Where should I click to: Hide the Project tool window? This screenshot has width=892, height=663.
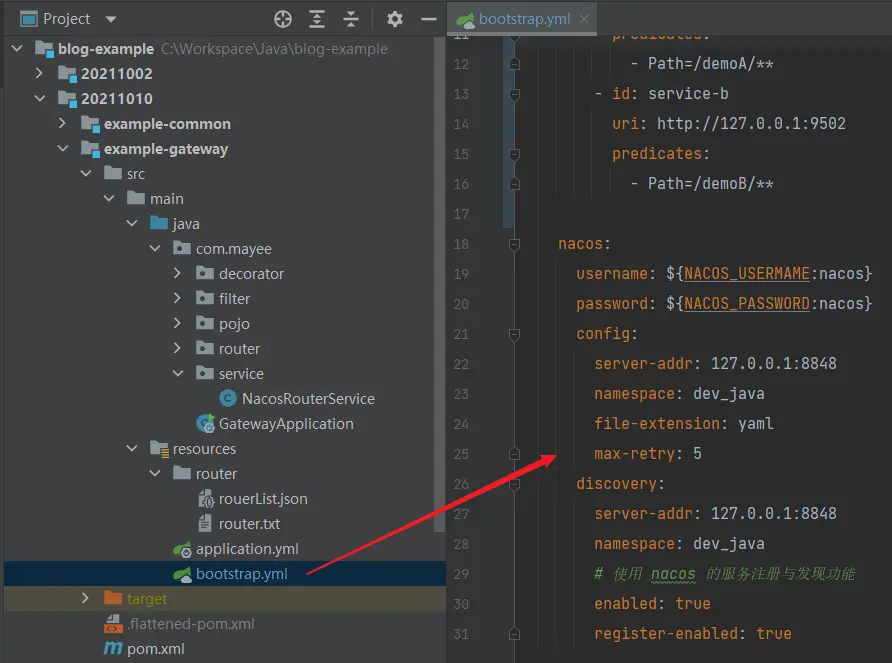pos(428,19)
